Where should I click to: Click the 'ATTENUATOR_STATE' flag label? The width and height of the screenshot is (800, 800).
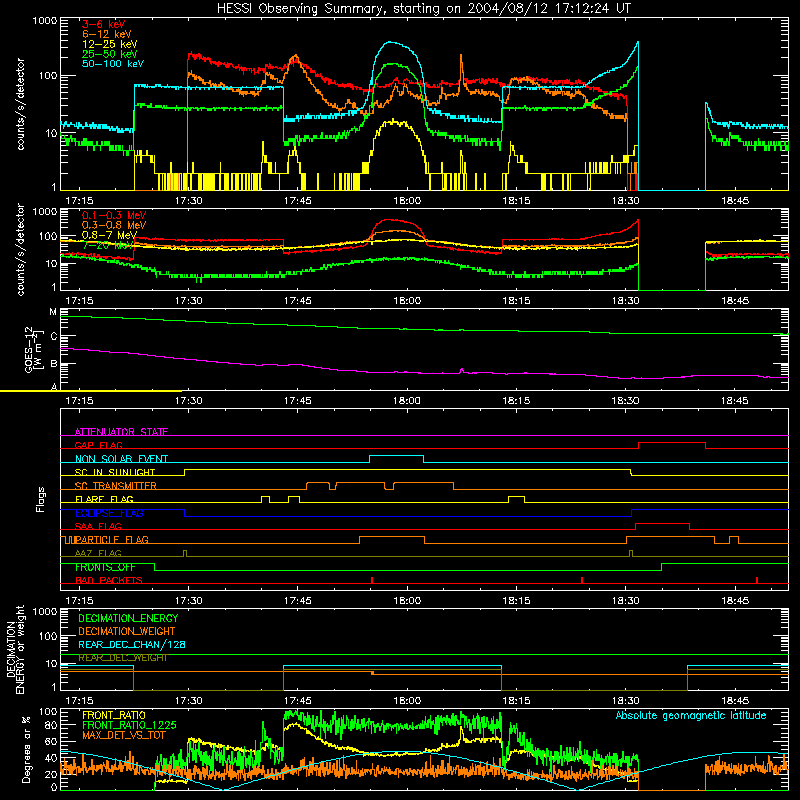(x=121, y=432)
